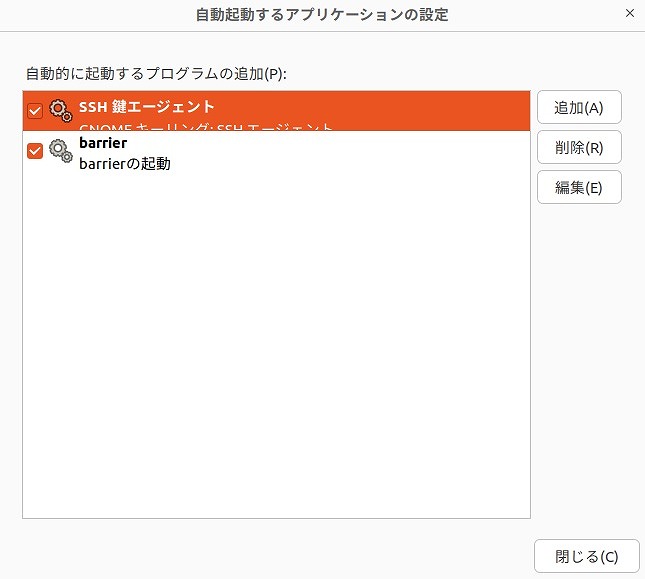Select the SSH 鍵エージェント row title
645x579 pixels.
pos(146,107)
